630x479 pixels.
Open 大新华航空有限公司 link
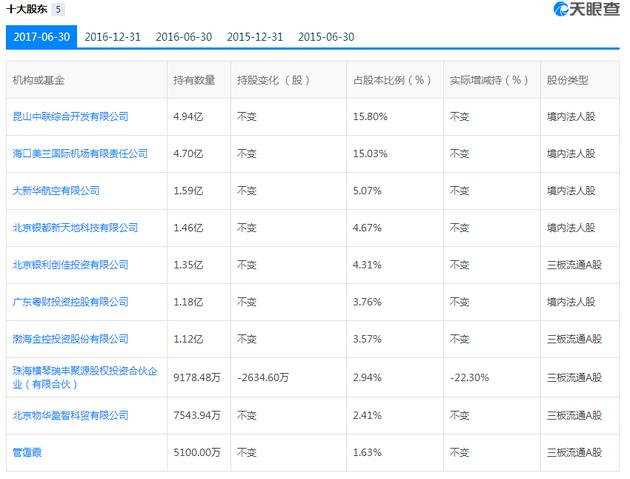tap(56, 190)
